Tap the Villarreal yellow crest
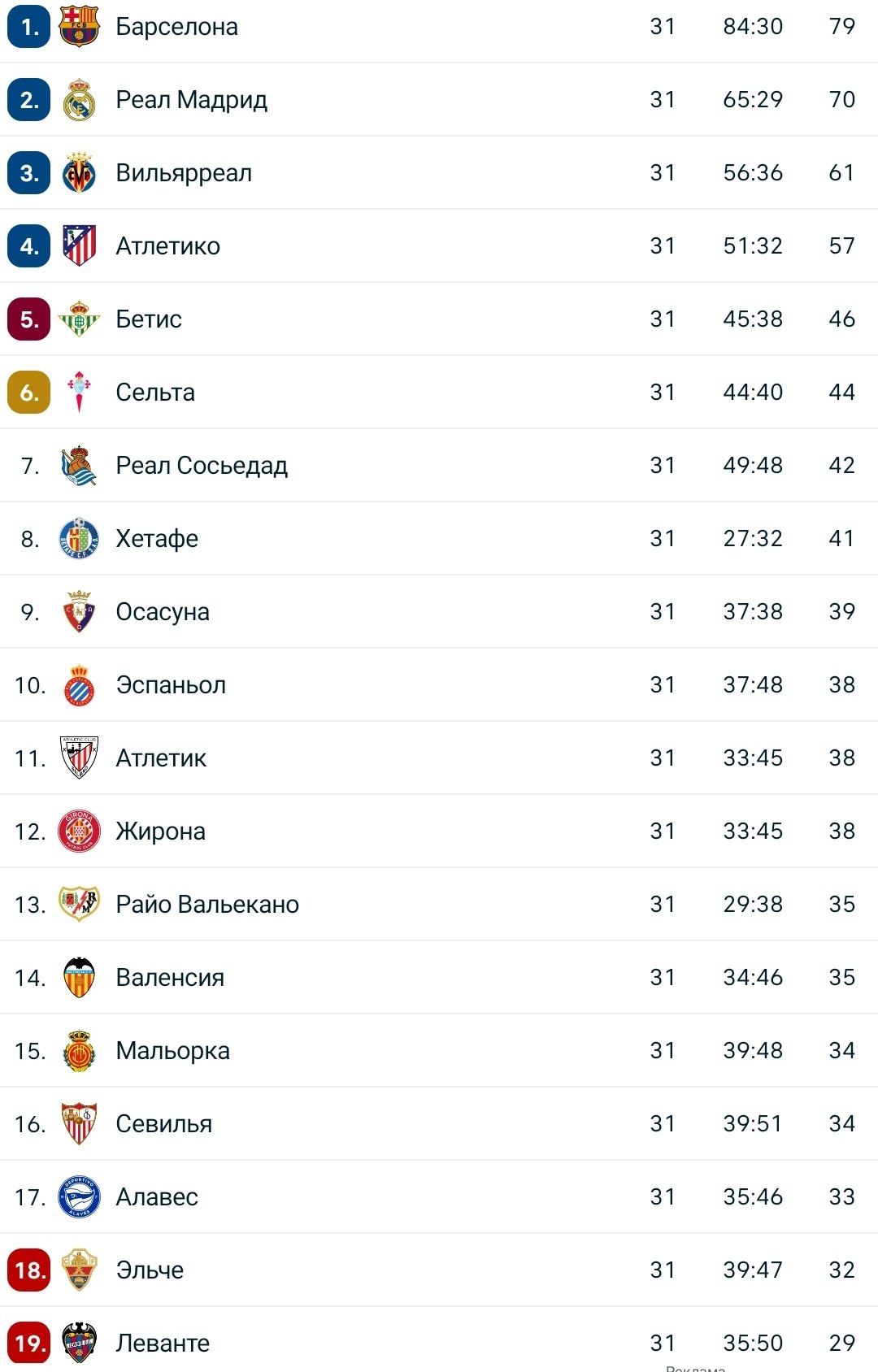The height and width of the screenshot is (1372, 878). [x=79, y=172]
